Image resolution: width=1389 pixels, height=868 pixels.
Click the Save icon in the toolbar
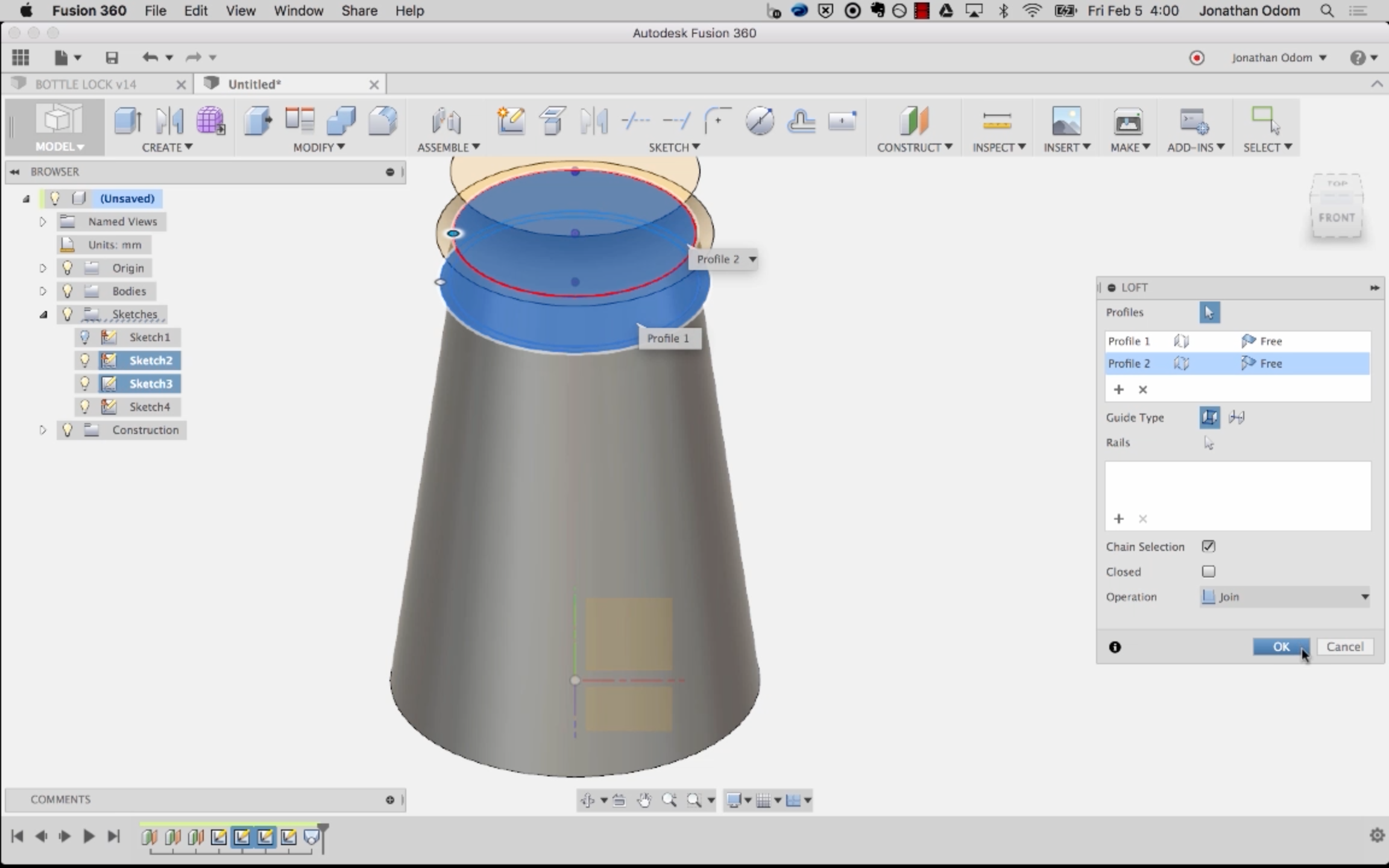tap(112, 58)
